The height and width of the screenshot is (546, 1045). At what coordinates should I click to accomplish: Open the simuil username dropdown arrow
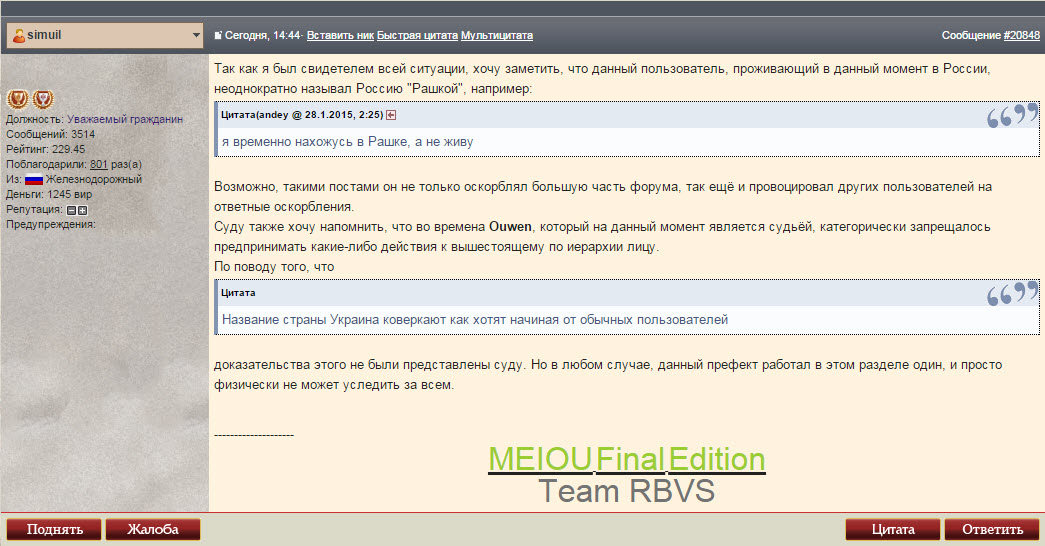[196, 35]
